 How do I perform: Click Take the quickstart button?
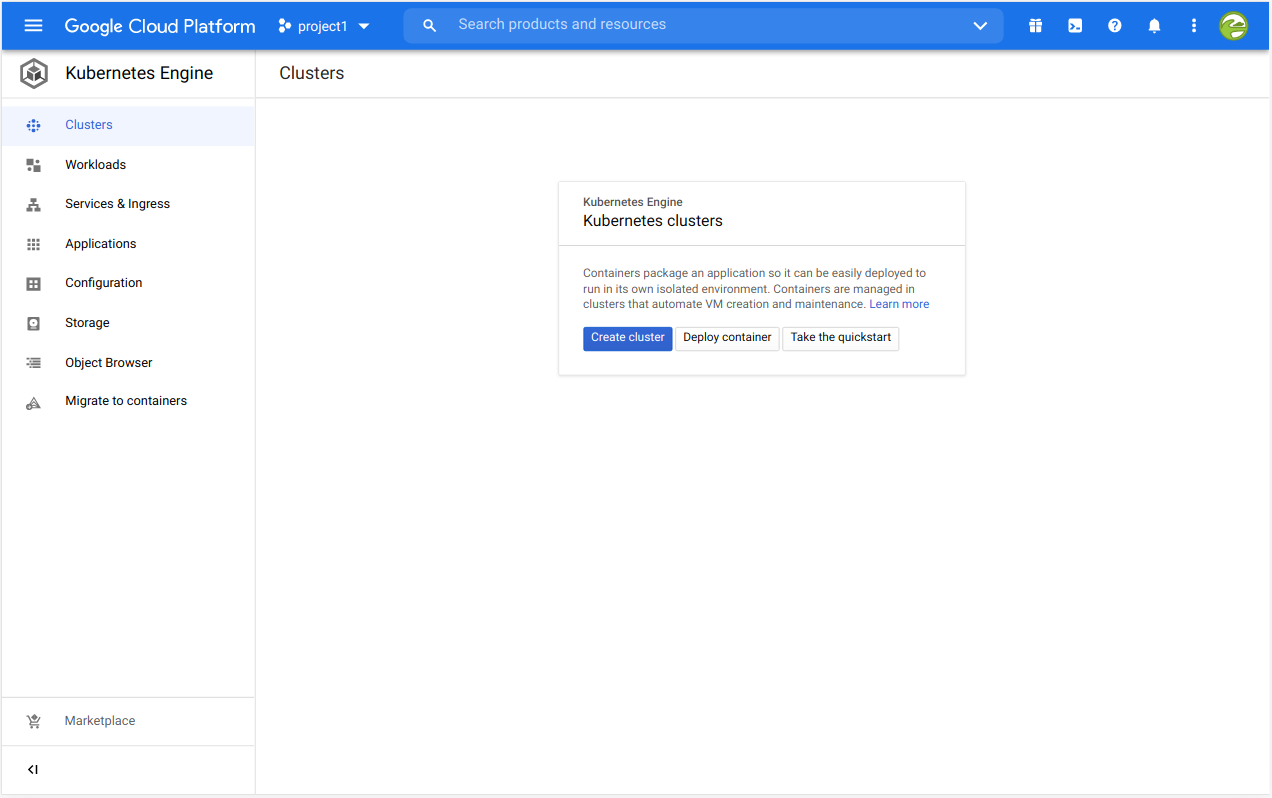tap(841, 338)
